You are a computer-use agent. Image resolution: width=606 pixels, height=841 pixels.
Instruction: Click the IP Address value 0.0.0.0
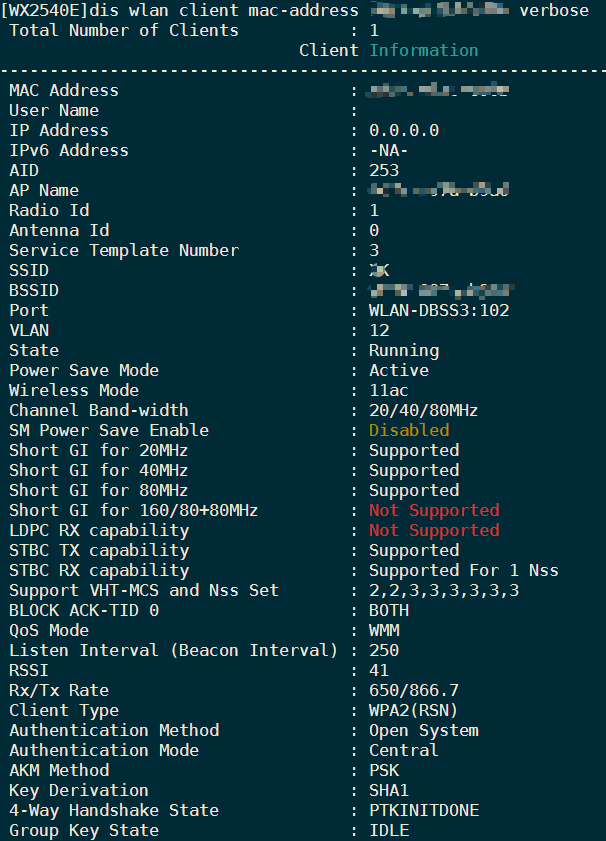[404, 130]
